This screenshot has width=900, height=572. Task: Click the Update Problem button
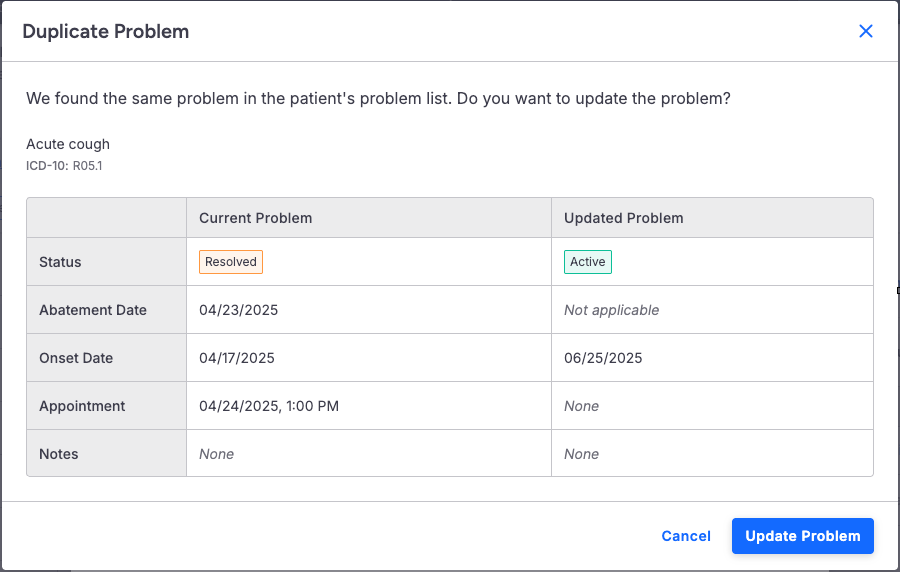[802, 536]
